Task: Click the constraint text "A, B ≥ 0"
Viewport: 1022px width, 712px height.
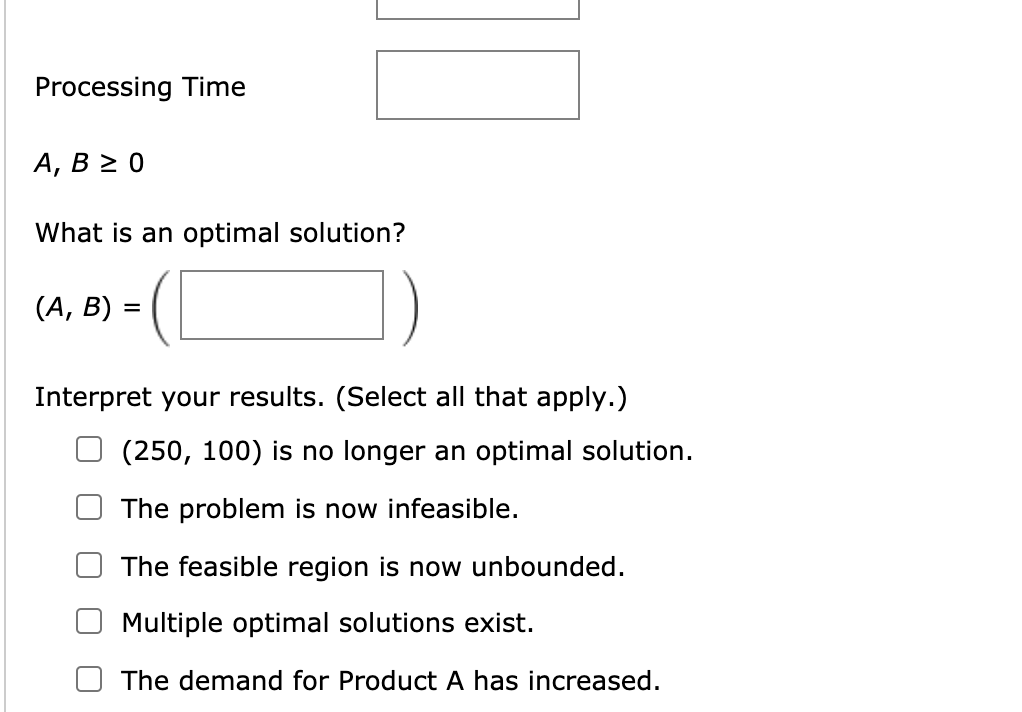Action: (x=88, y=163)
